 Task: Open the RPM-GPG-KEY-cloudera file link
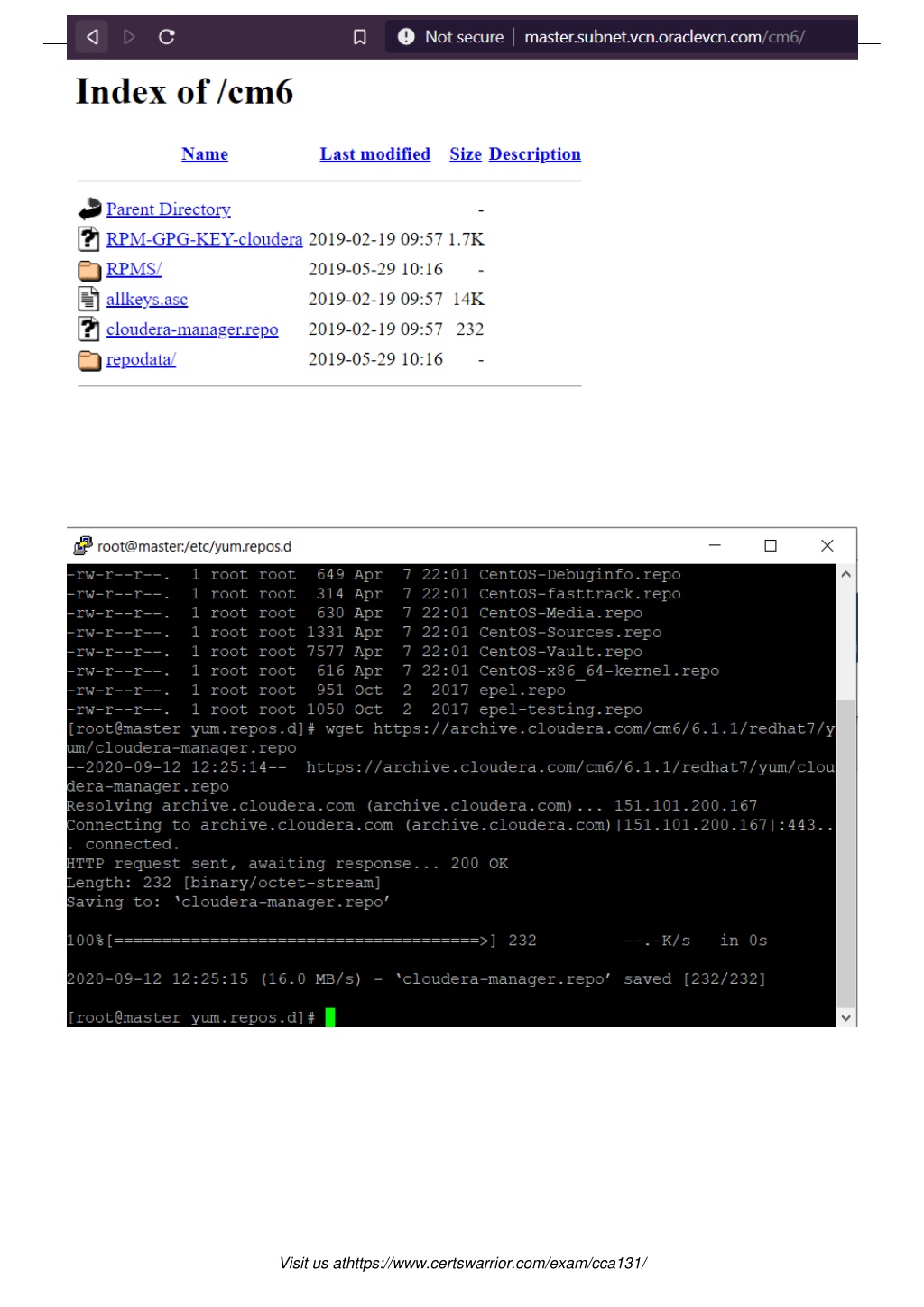click(x=205, y=239)
